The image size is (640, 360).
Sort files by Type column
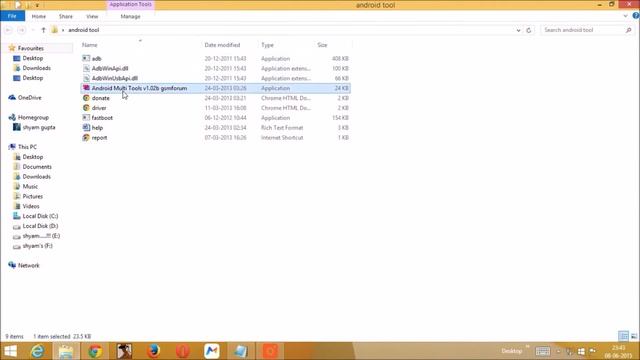point(267,45)
